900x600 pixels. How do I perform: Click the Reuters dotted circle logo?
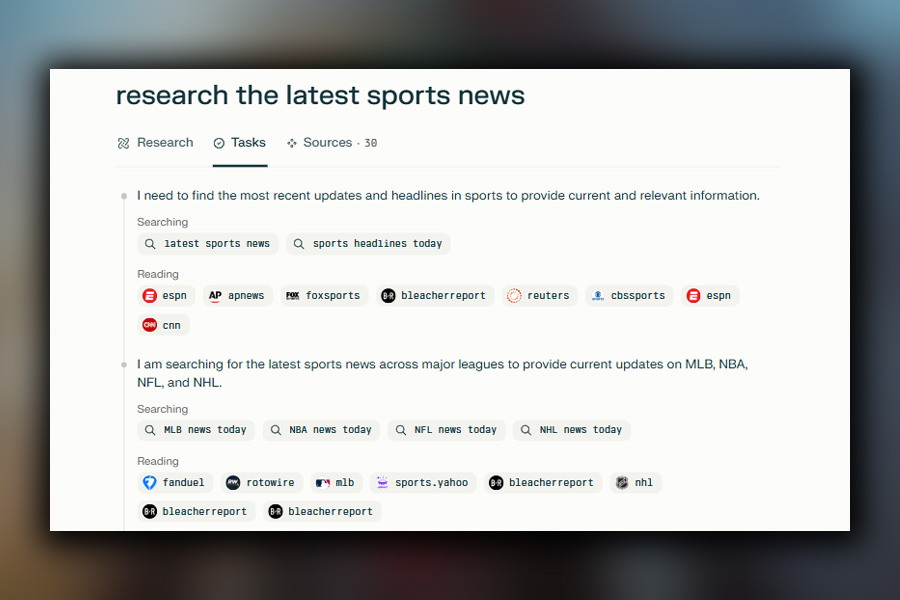tap(514, 296)
